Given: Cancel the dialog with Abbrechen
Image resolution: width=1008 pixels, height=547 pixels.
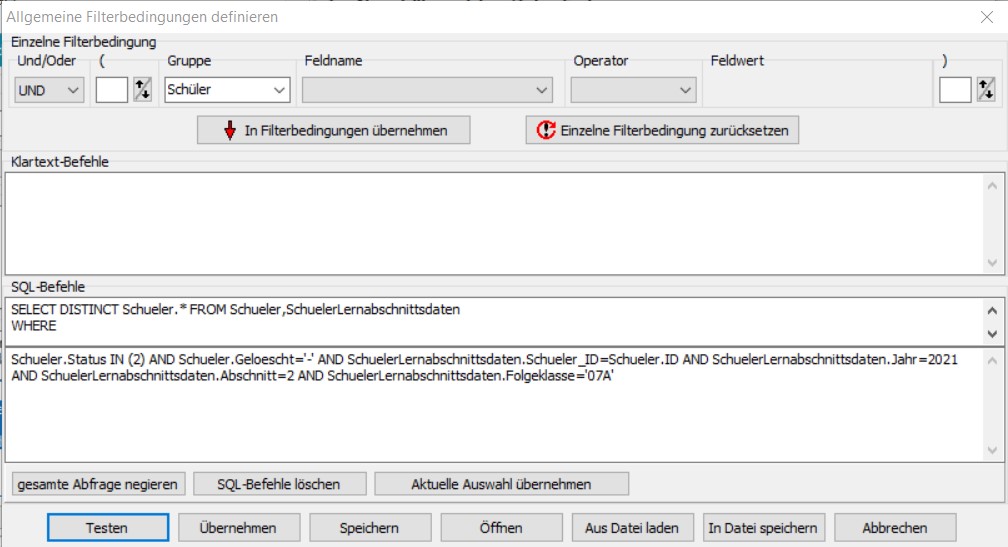Looking at the screenshot, I should [895, 527].
